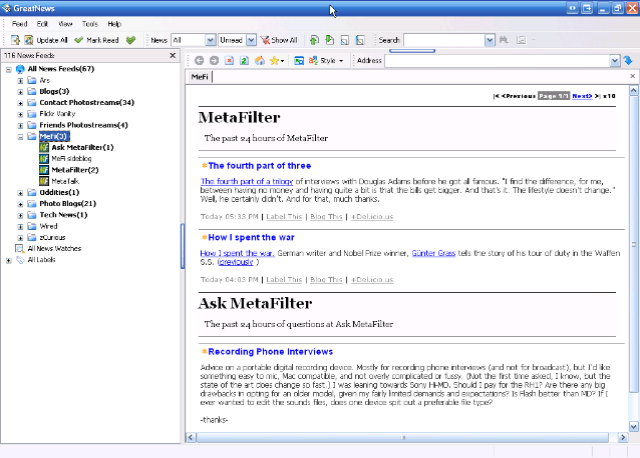Click the Next> page link

(x=582, y=96)
